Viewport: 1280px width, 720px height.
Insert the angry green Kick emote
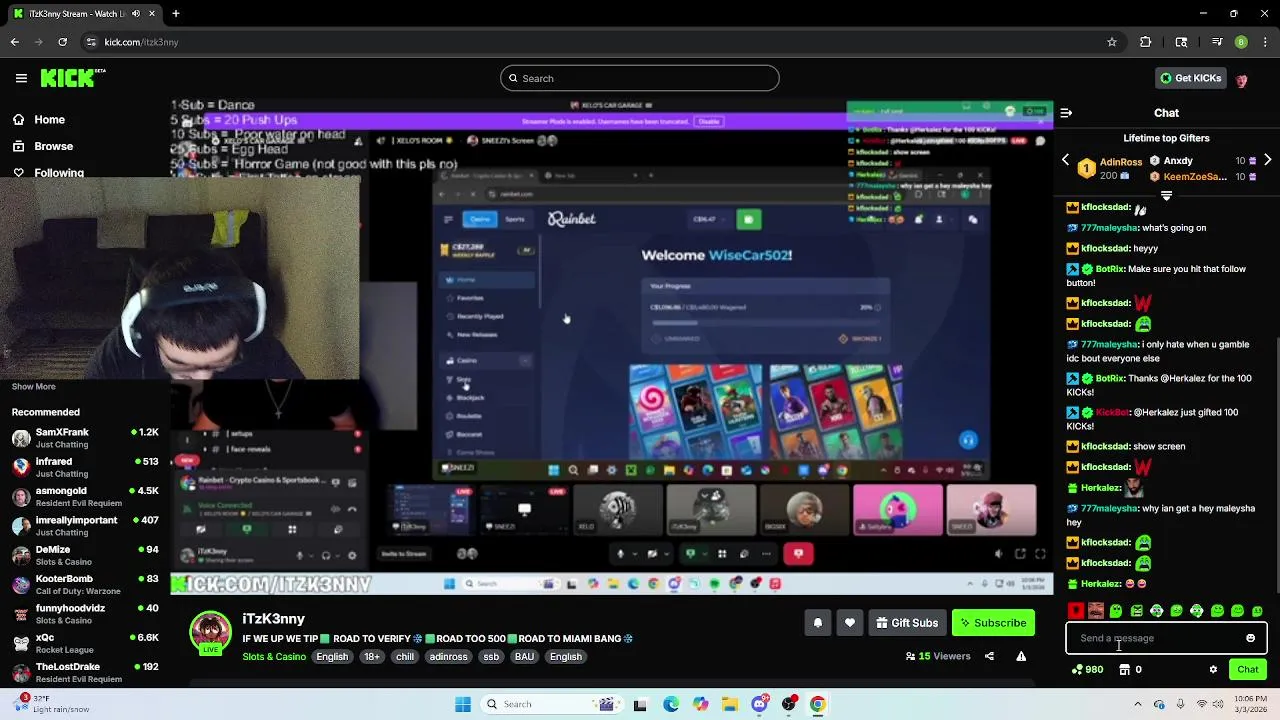click(x=1136, y=611)
